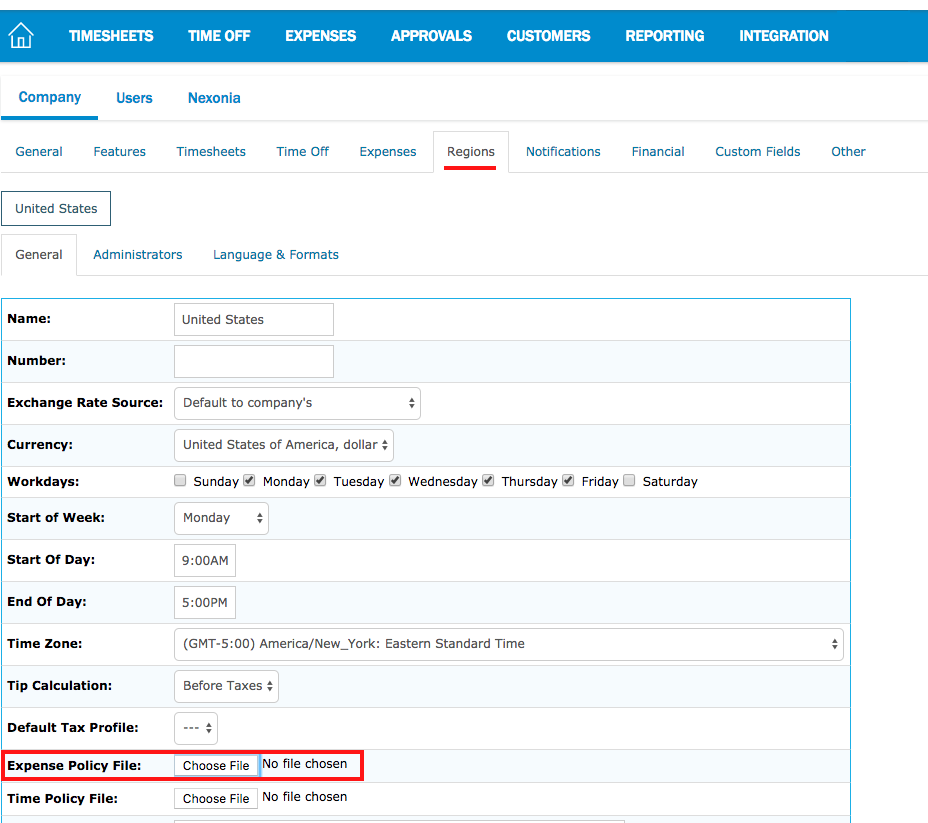
Task: Open the Notifications settings tab
Action: (x=563, y=151)
